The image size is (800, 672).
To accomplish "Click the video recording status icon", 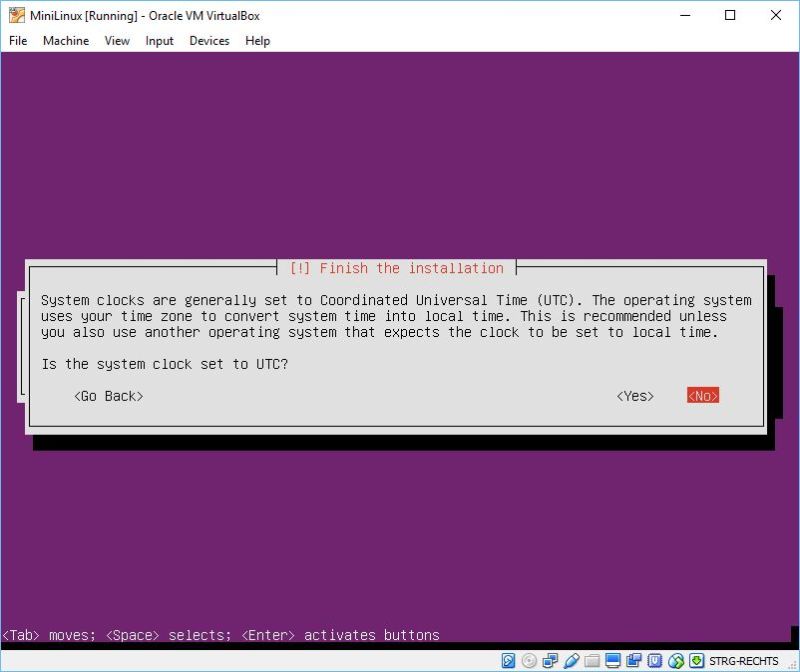I will pyautogui.click(x=634, y=661).
